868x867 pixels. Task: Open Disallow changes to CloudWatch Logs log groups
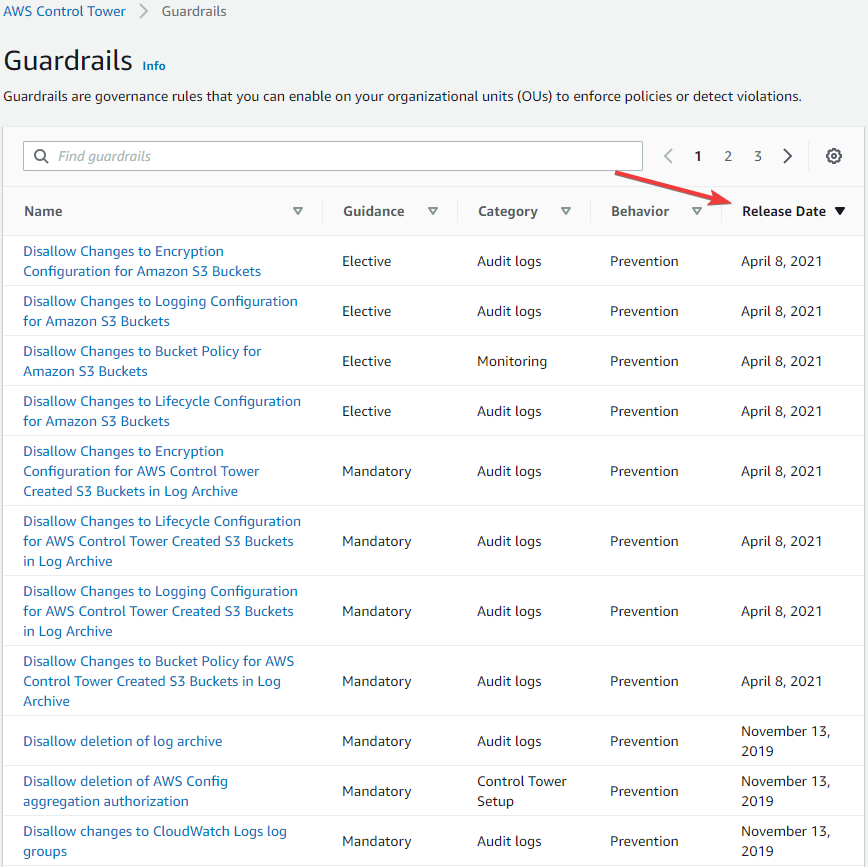(154, 841)
